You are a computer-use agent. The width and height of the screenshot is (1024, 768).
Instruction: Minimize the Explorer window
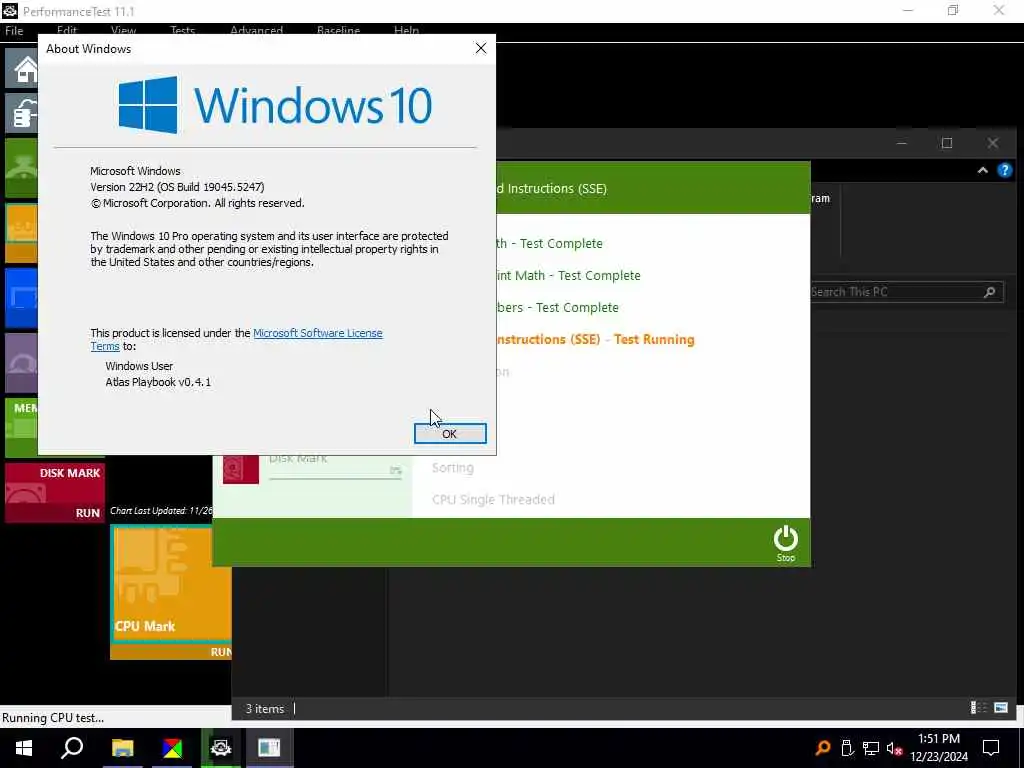pos(902,143)
